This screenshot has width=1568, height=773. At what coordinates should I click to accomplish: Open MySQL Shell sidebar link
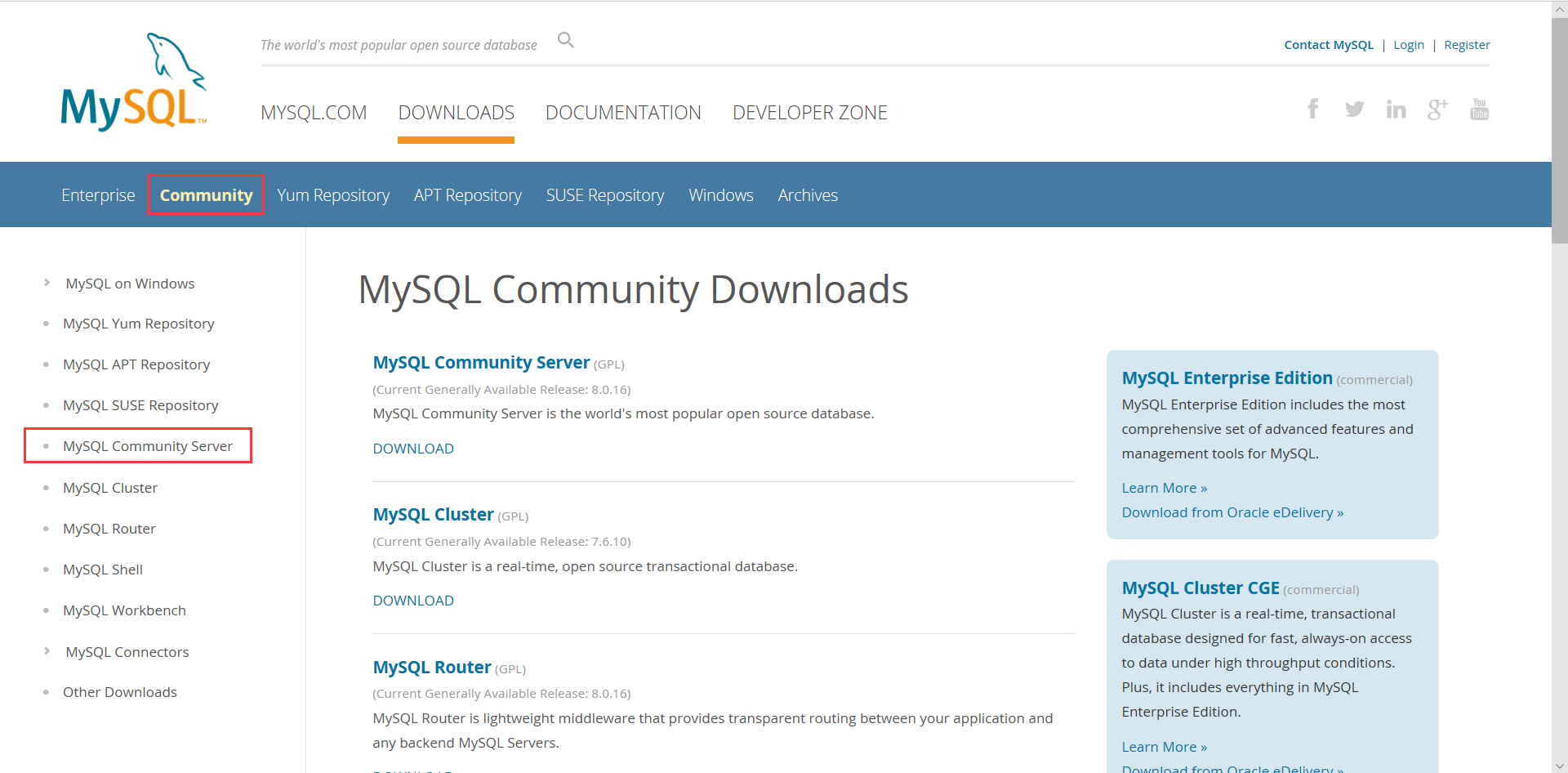pos(103,570)
